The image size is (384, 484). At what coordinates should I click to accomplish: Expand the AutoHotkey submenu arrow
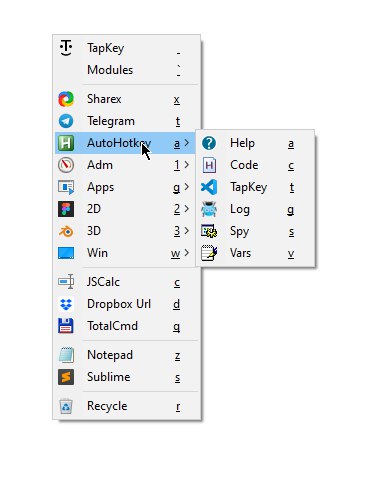pyautogui.click(x=187, y=143)
